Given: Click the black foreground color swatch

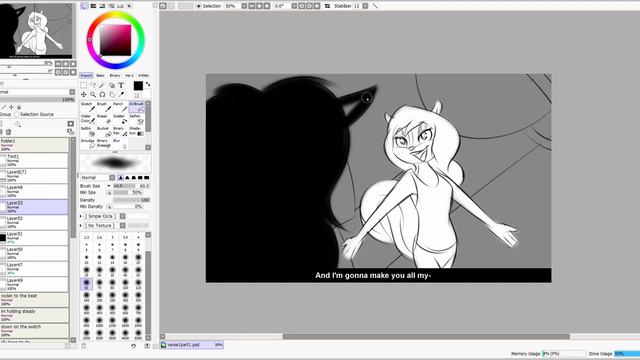Looking at the screenshot, I should pyautogui.click(x=138, y=86).
